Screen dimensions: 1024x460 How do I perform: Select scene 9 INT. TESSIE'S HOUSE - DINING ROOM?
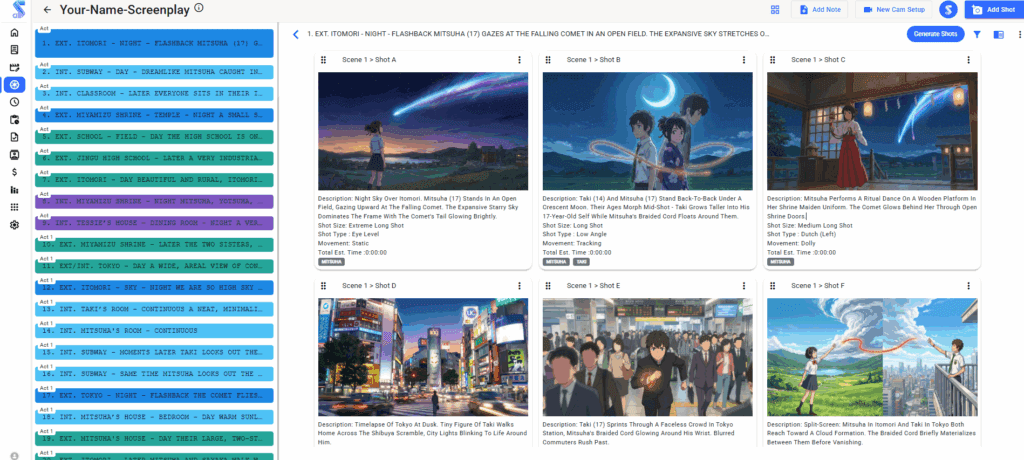pyautogui.click(x=154, y=223)
